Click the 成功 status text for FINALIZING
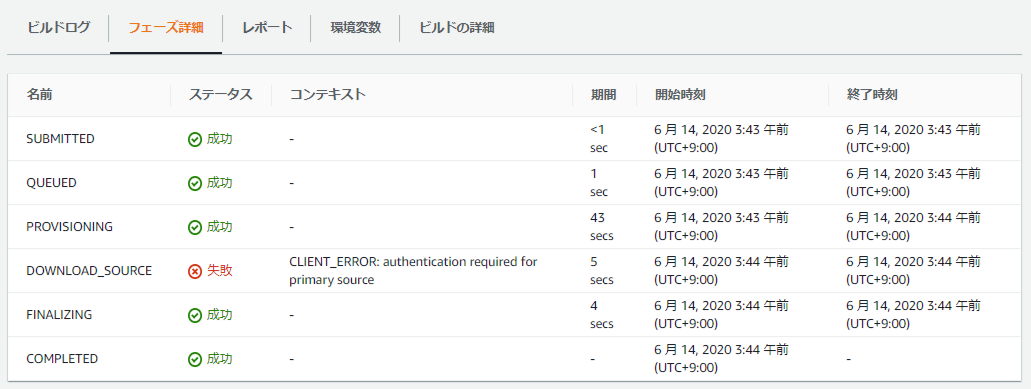 (220, 315)
